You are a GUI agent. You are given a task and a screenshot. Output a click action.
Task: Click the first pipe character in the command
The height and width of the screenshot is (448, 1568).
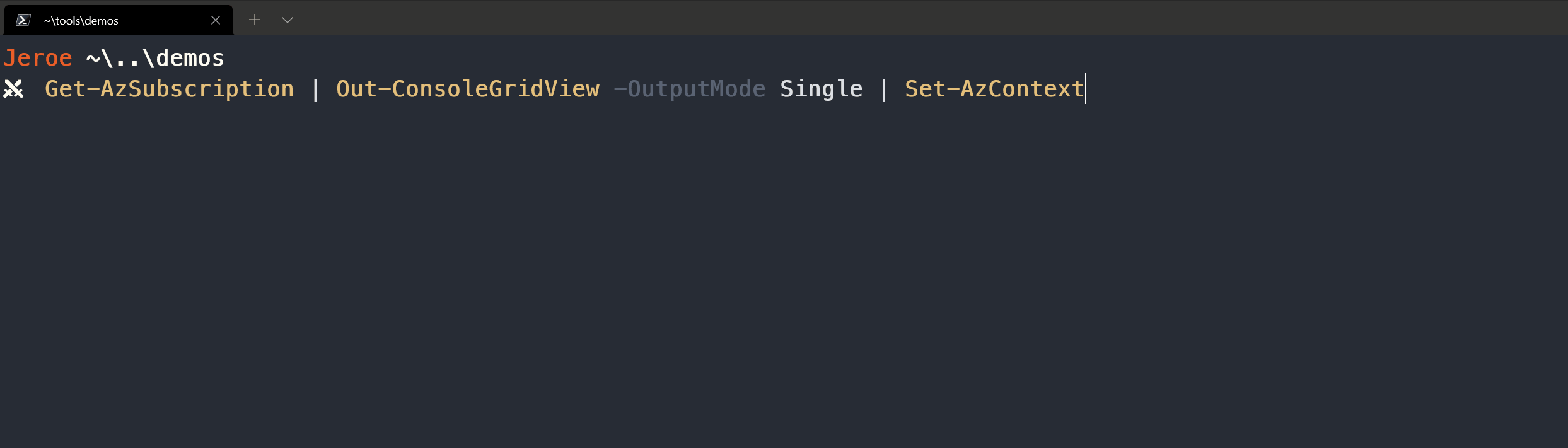point(315,88)
